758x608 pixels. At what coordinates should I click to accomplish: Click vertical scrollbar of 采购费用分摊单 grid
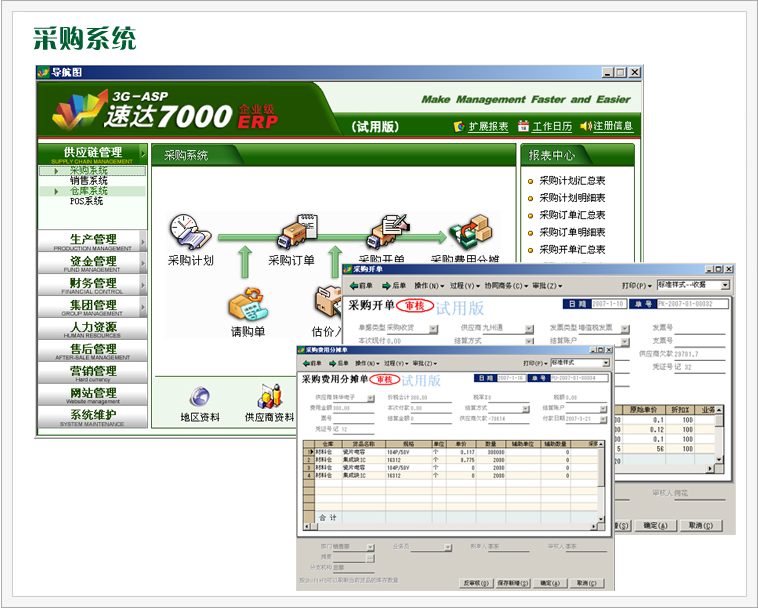tap(601, 482)
